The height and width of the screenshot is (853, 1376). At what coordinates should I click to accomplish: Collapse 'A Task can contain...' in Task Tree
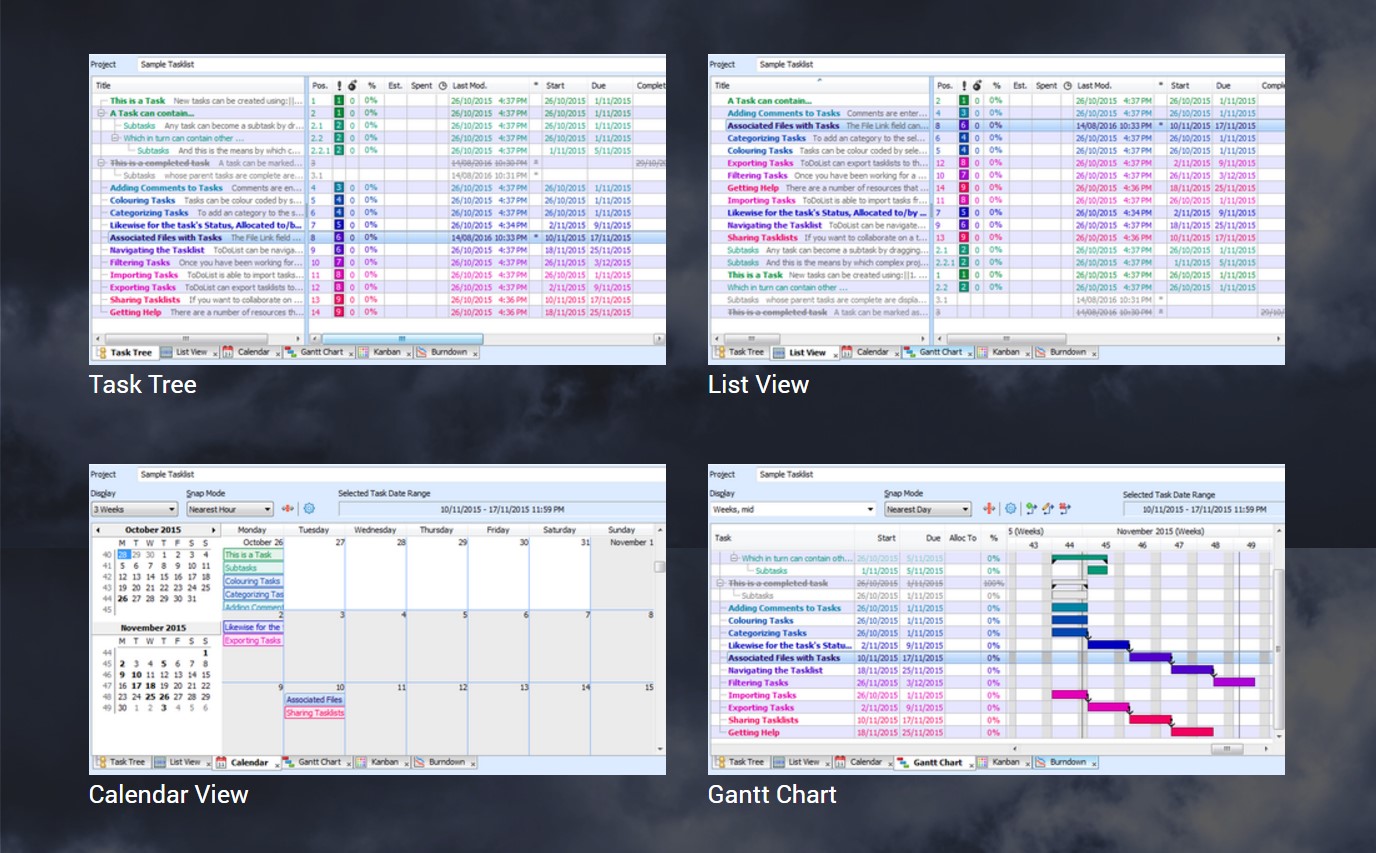pos(102,114)
